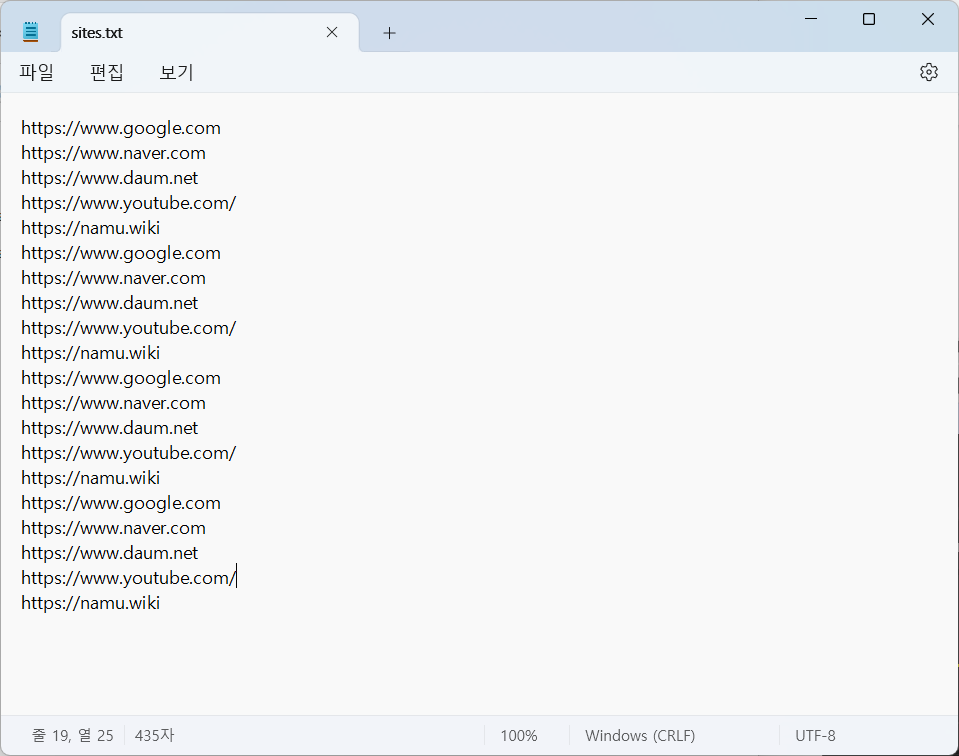
Task: Click the fourth line https://www.youtube.com/
Action: 128,204
